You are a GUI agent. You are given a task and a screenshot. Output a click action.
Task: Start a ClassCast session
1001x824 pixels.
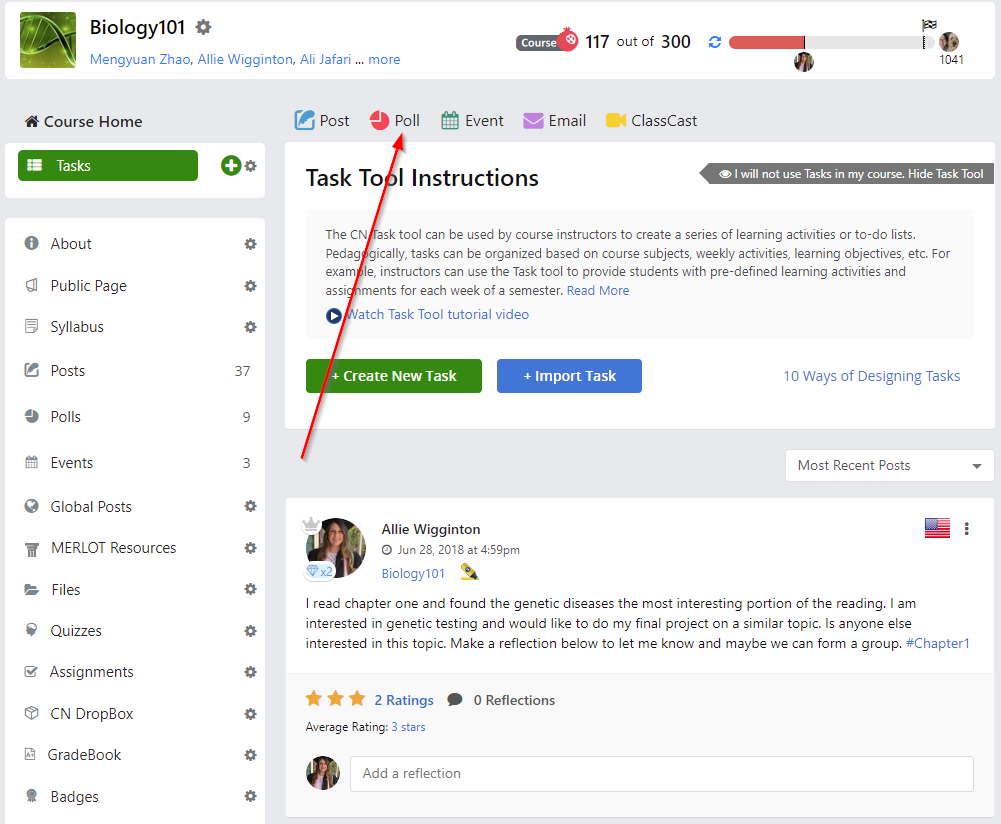651,121
